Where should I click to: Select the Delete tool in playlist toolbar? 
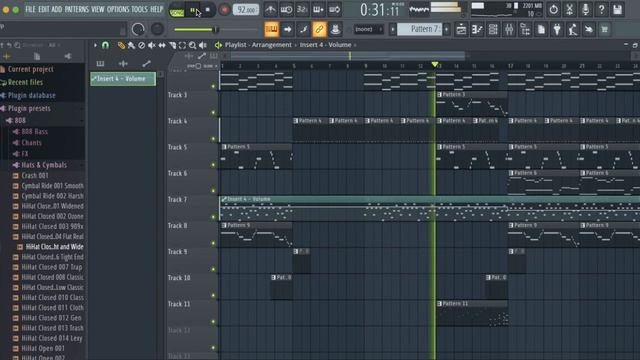[x=141, y=45]
